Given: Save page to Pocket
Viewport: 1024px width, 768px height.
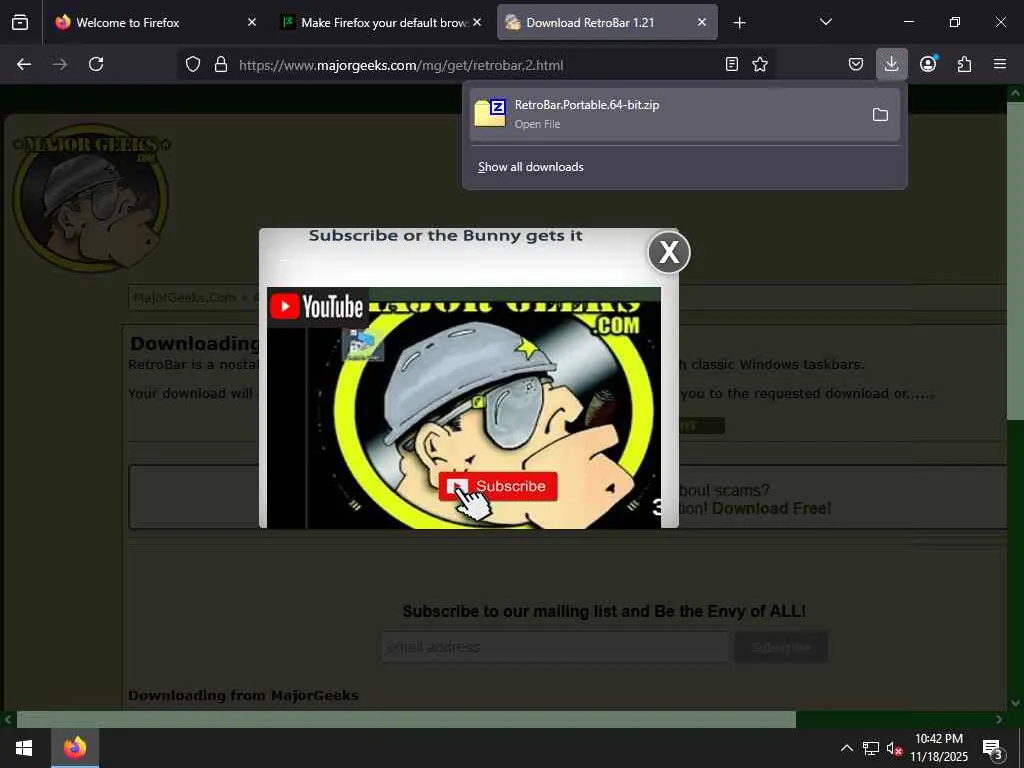Looking at the screenshot, I should (856, 64).
